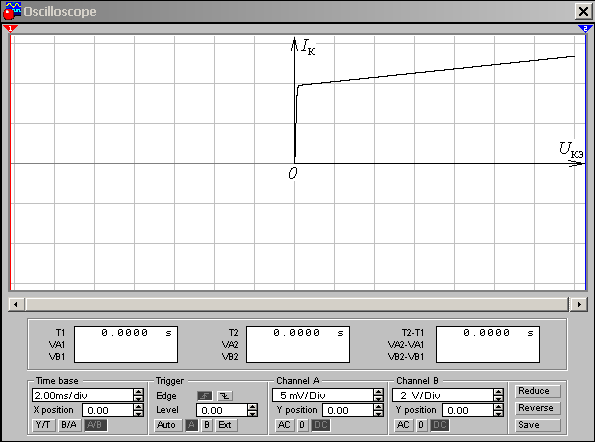This screenshot has height=443, width=595.
Task: Set trigger source to channel A
Action: (x=192, y=425)
